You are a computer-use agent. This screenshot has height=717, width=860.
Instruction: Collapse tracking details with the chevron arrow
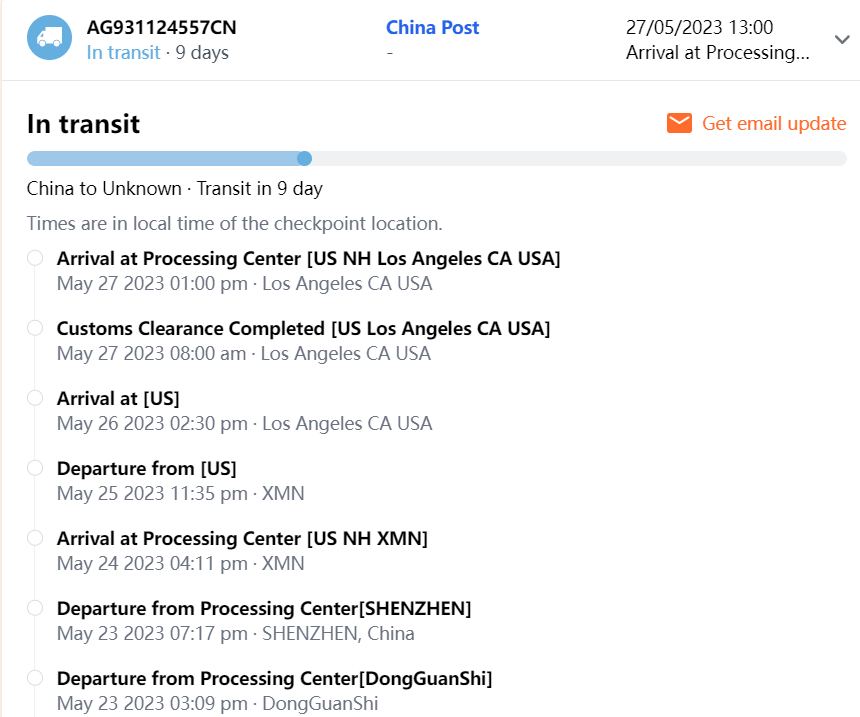coord(841,39)
